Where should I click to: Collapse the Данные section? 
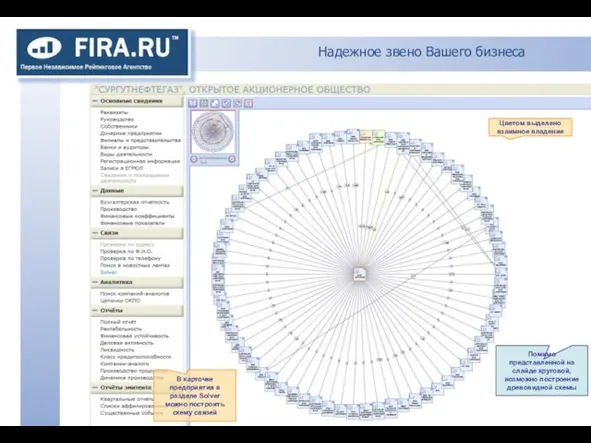pyautogui.click(x=95, y=191)
